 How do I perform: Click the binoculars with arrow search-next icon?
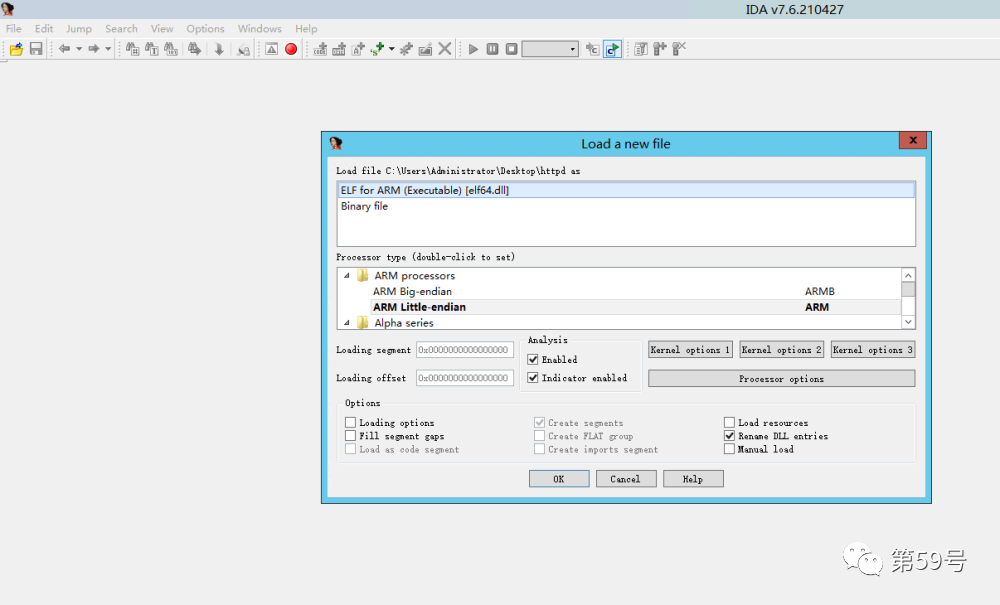pos(195,49)
